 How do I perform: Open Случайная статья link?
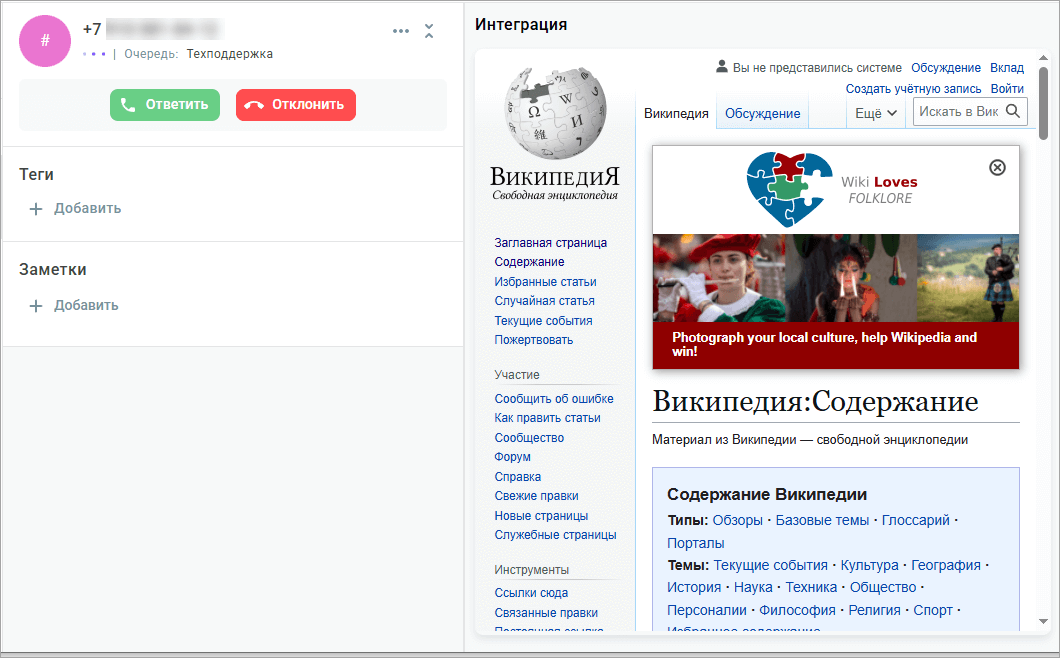coord(544,301)
